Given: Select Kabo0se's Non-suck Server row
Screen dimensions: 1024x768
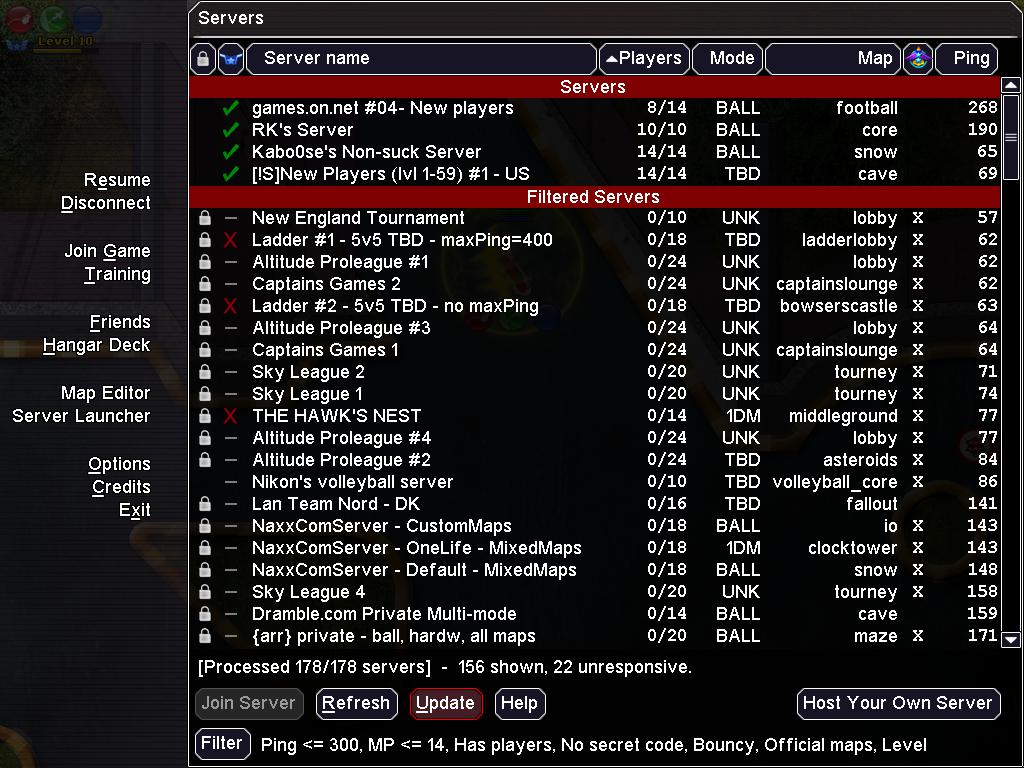Looking at the screenshot, I should coord(594,152).
